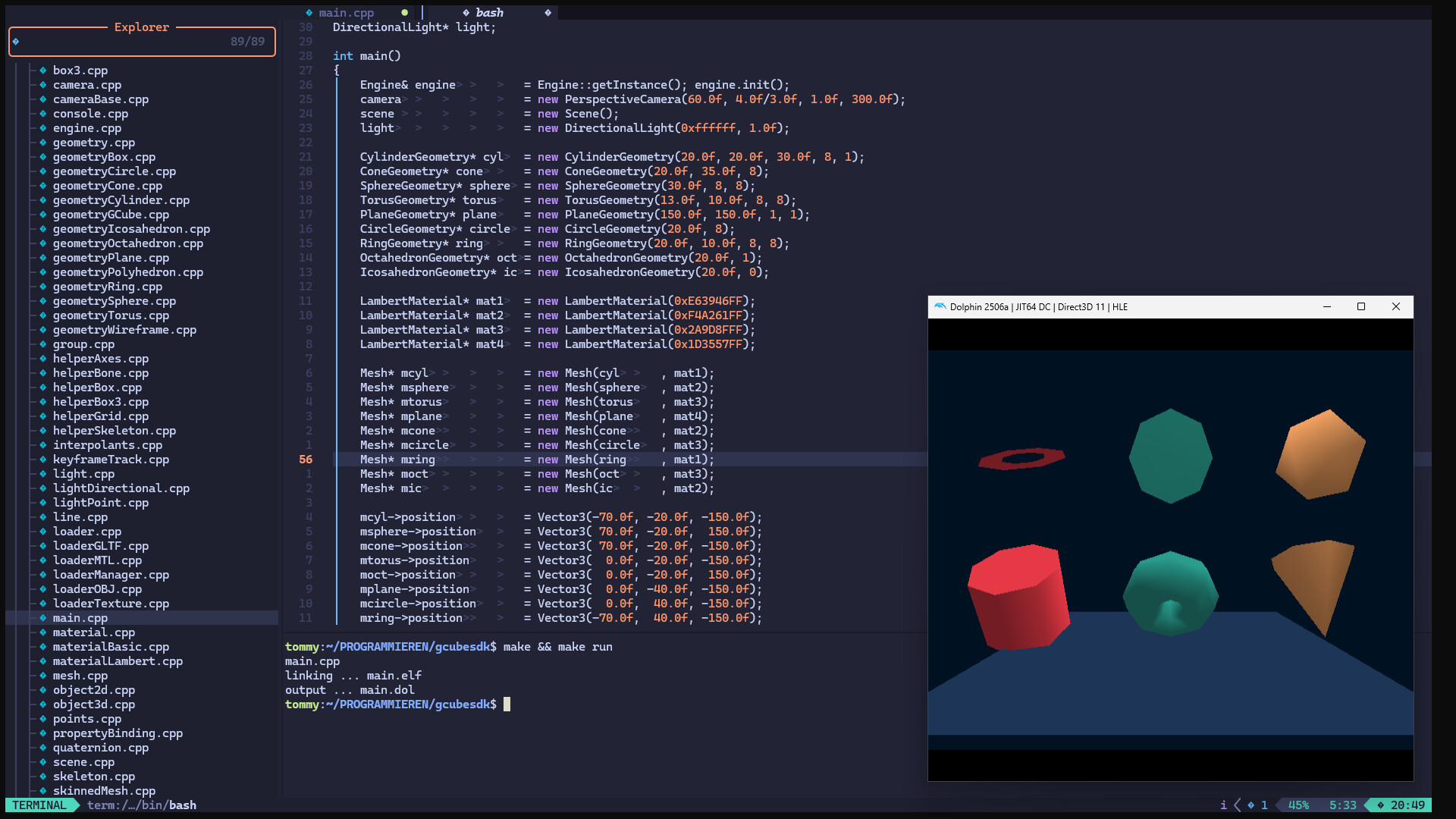Select helperAxes.cpp
The width and height of the screenshot is (1456, 819).
click(x=101, y=359)
